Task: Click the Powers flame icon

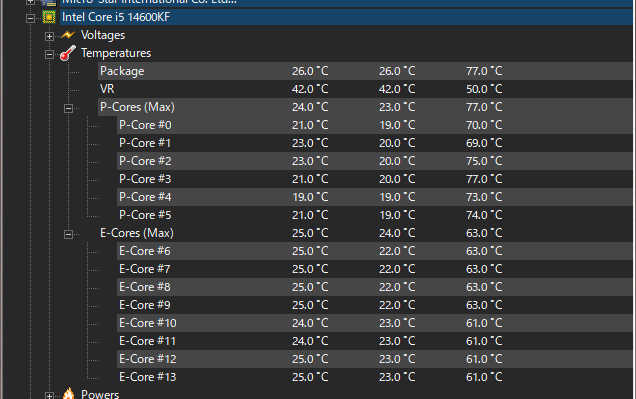Action: tap(69, 393)
